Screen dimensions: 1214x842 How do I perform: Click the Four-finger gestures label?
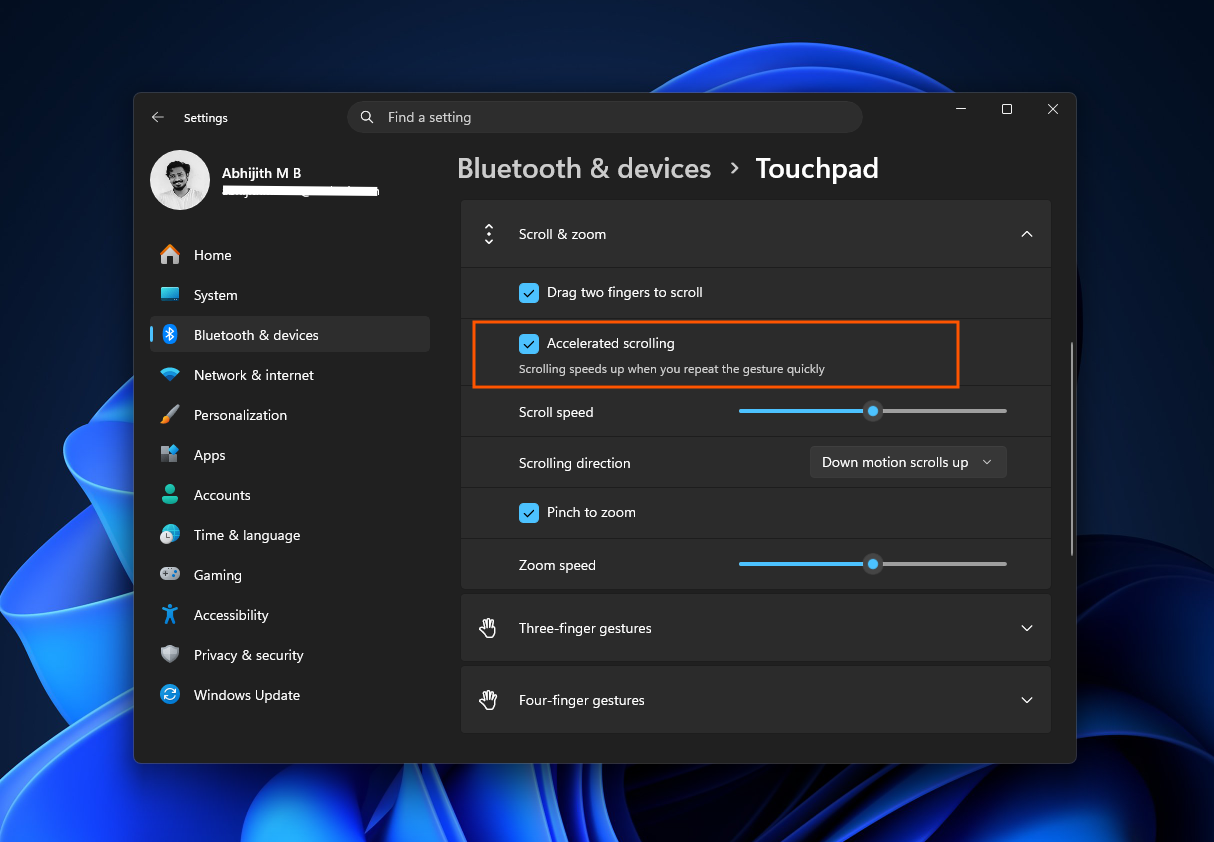point(582,700)
